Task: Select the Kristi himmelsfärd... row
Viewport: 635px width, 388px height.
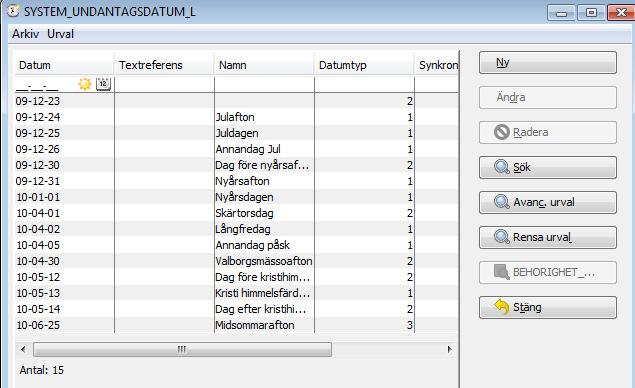Action: (x=237, y=293)
